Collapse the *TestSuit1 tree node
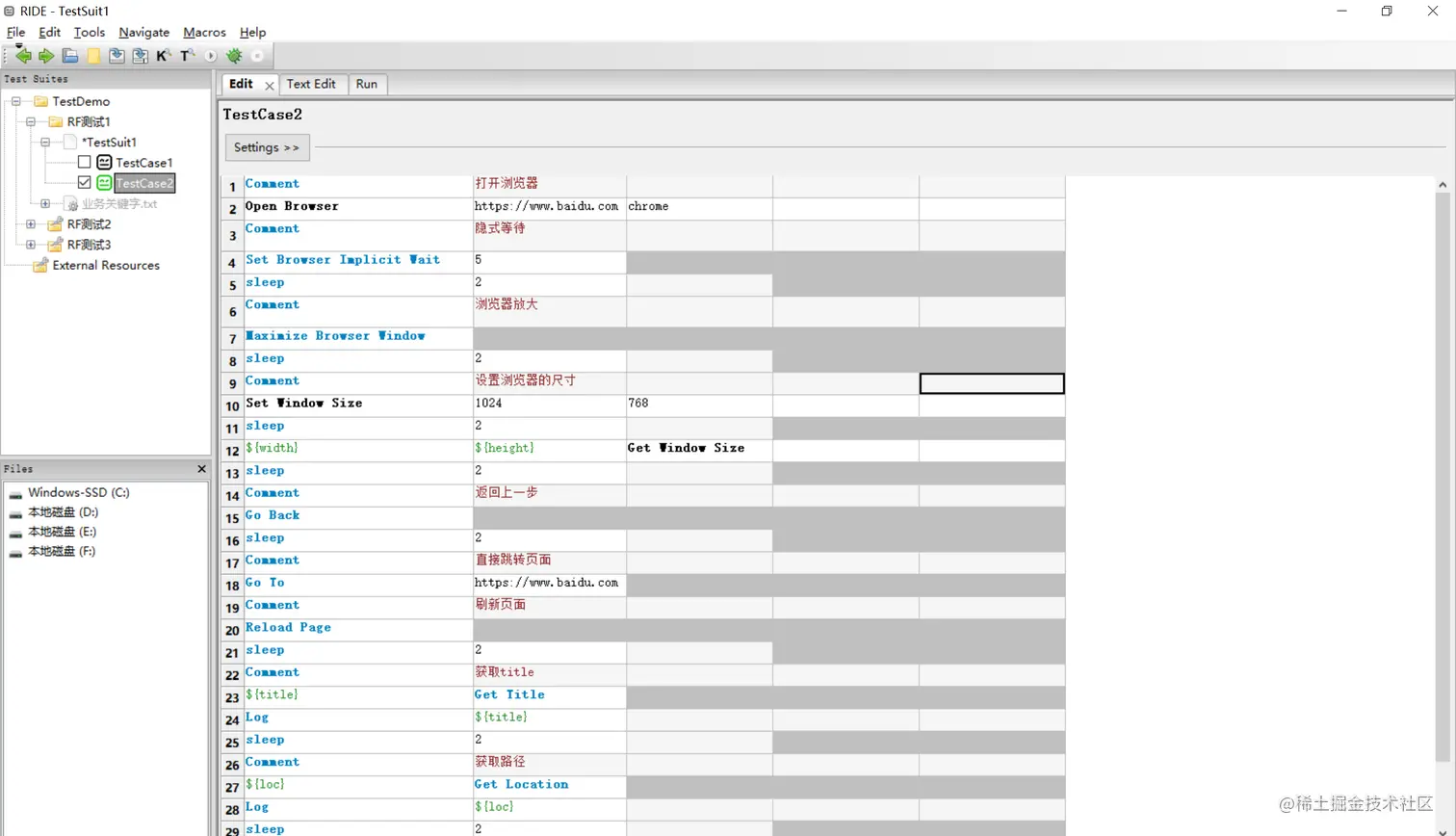The height and width of the screenshot is (836, 1456). (x=45, y=142)
